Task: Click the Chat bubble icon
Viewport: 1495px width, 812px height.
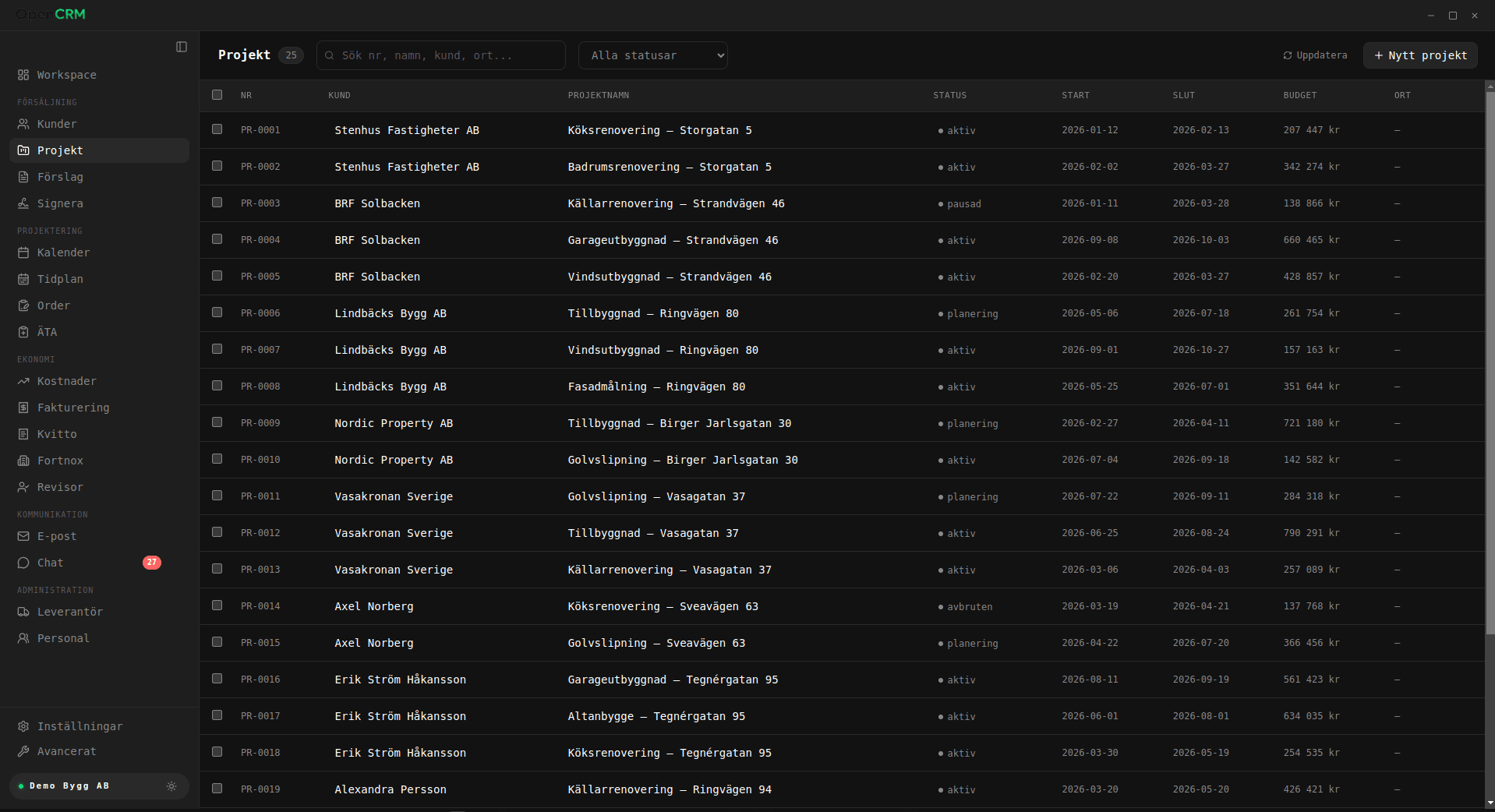Action: (x=23, y=563)
